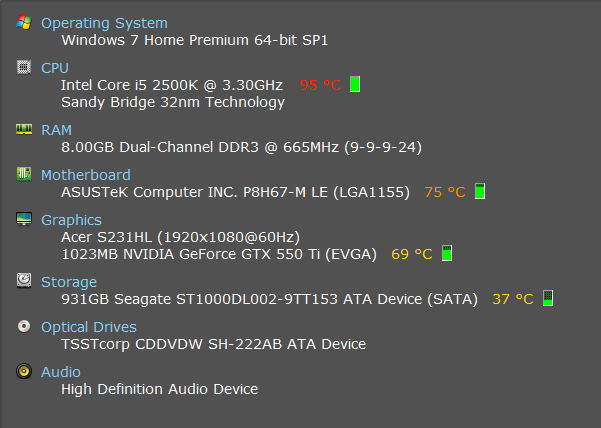Click the Seagate ST1000DL002 drive entry
This screenshot has height=428, width=601.
[x=269, y=299]
